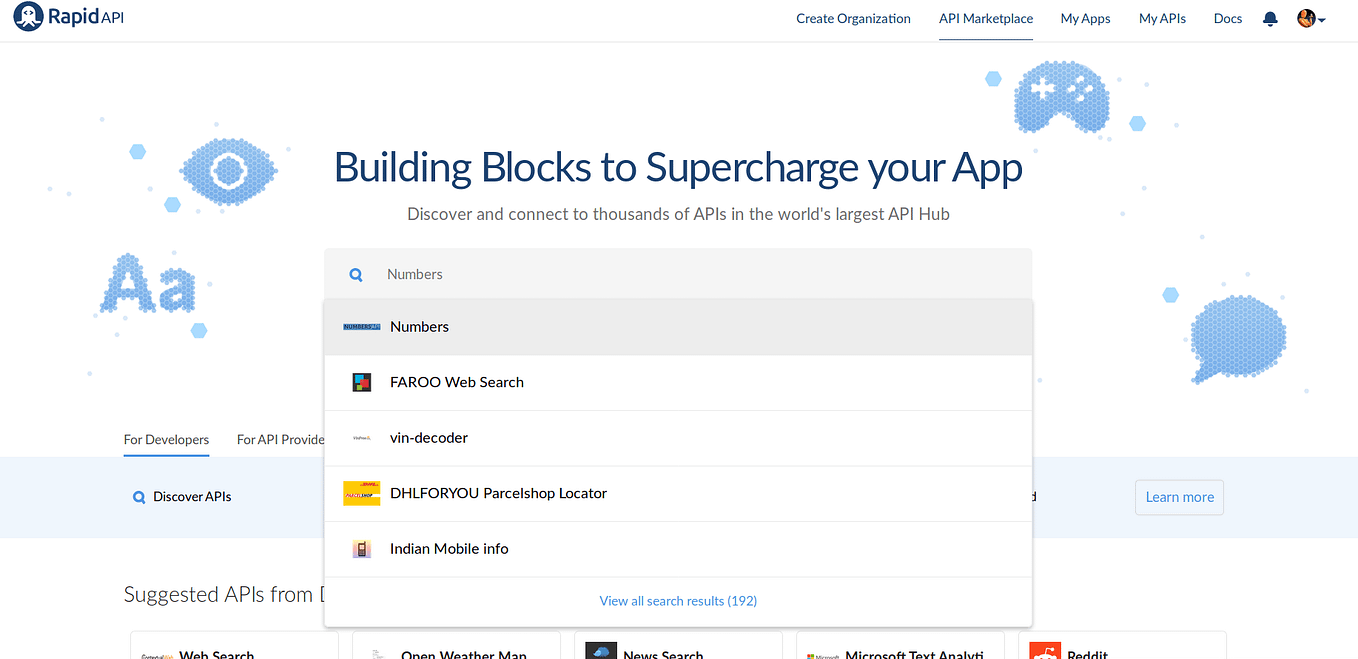This screenshot has height=659, width=1358.
Task: Click the vin-decoder API icon
Action: click(361, 437)
